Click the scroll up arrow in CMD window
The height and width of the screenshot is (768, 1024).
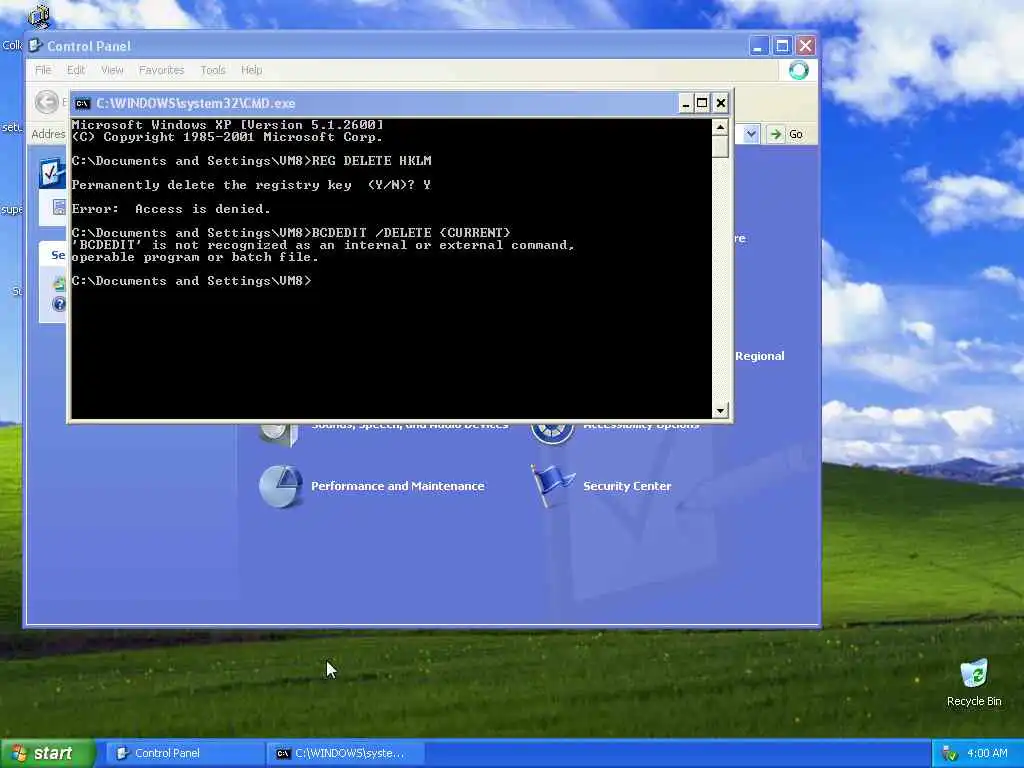click(720, 127)
